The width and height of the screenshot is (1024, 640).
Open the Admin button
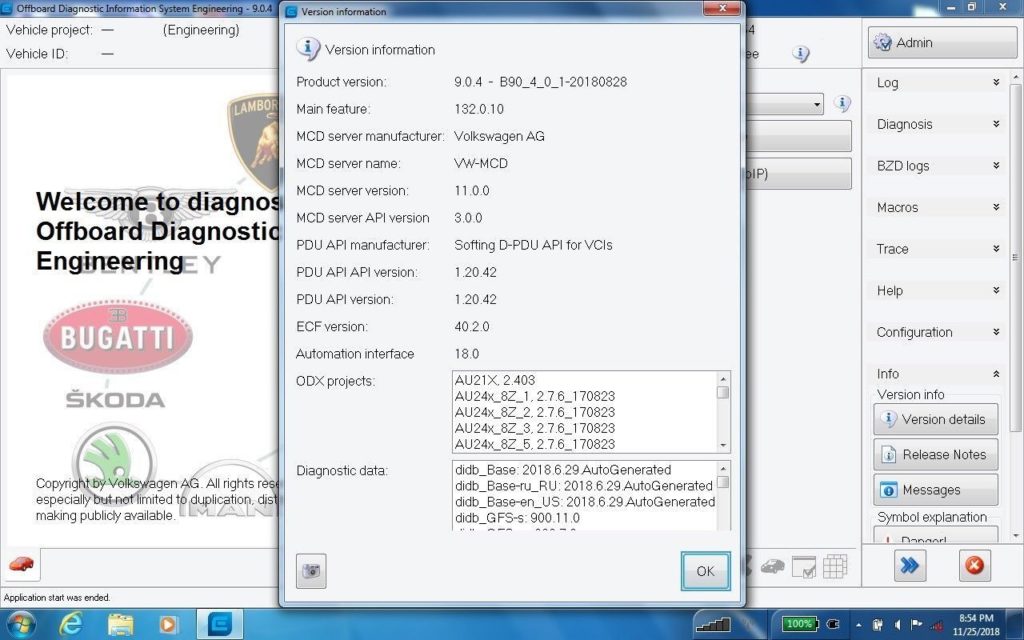pos(935,43)
